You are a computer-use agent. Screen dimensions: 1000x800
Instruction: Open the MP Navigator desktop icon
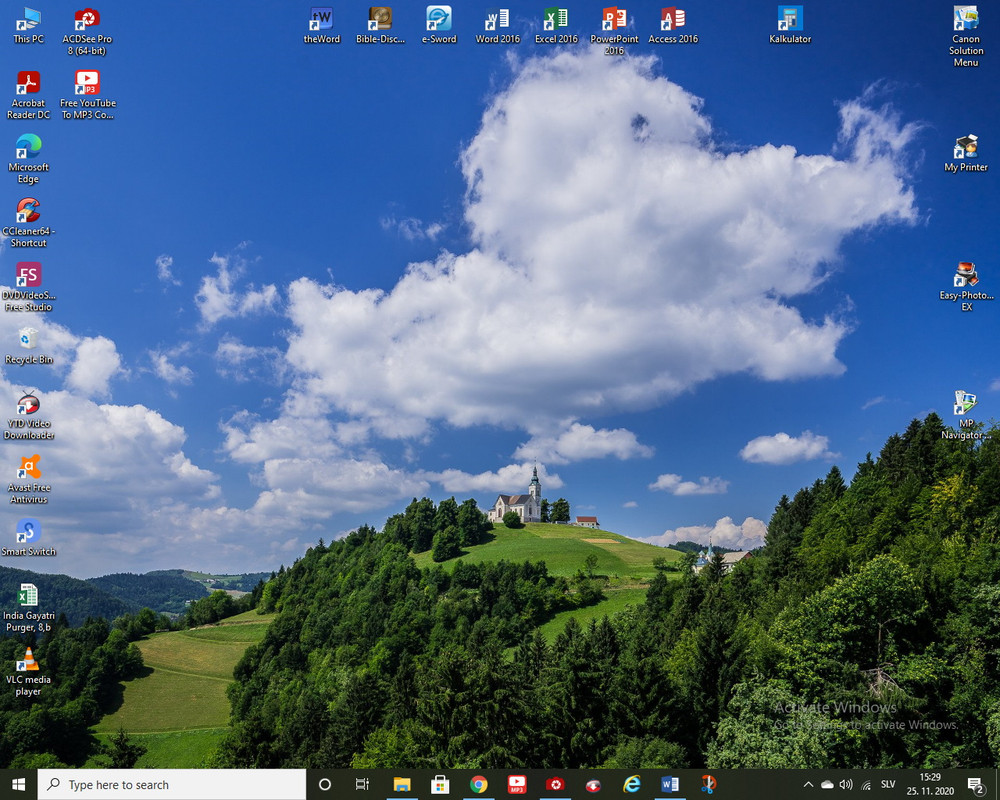(966, 415)
